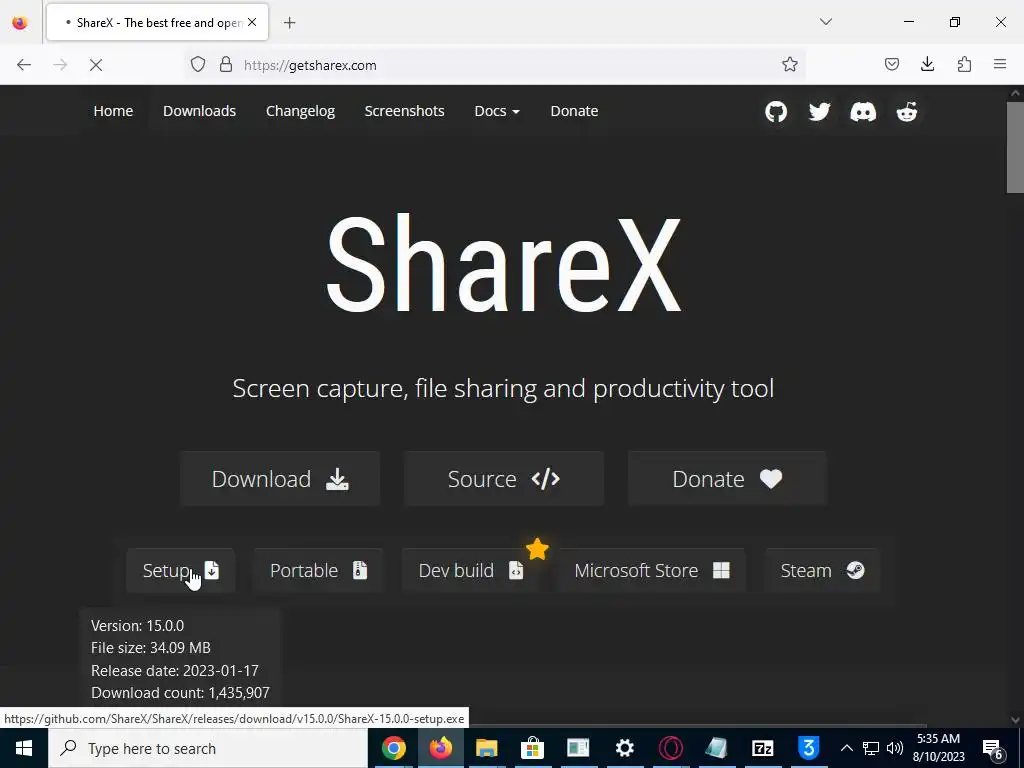Open ShareX Reddit icon
Viewport: 1024px width, 768px height.
906,112
